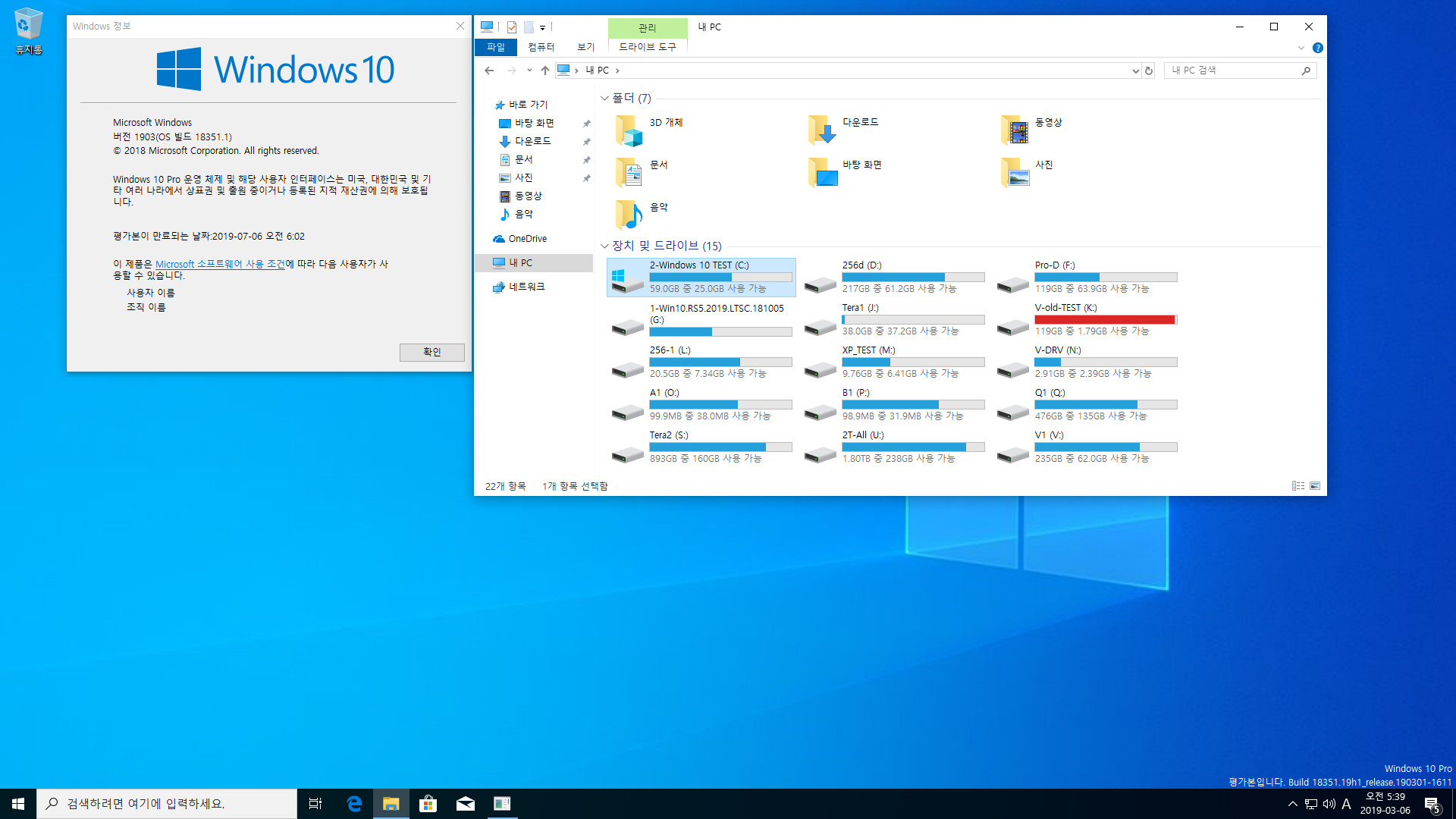Click 확인 button in Windows 정보 dialog
The height and width of the screenshot is (819, 1456).
click(431, 352)
